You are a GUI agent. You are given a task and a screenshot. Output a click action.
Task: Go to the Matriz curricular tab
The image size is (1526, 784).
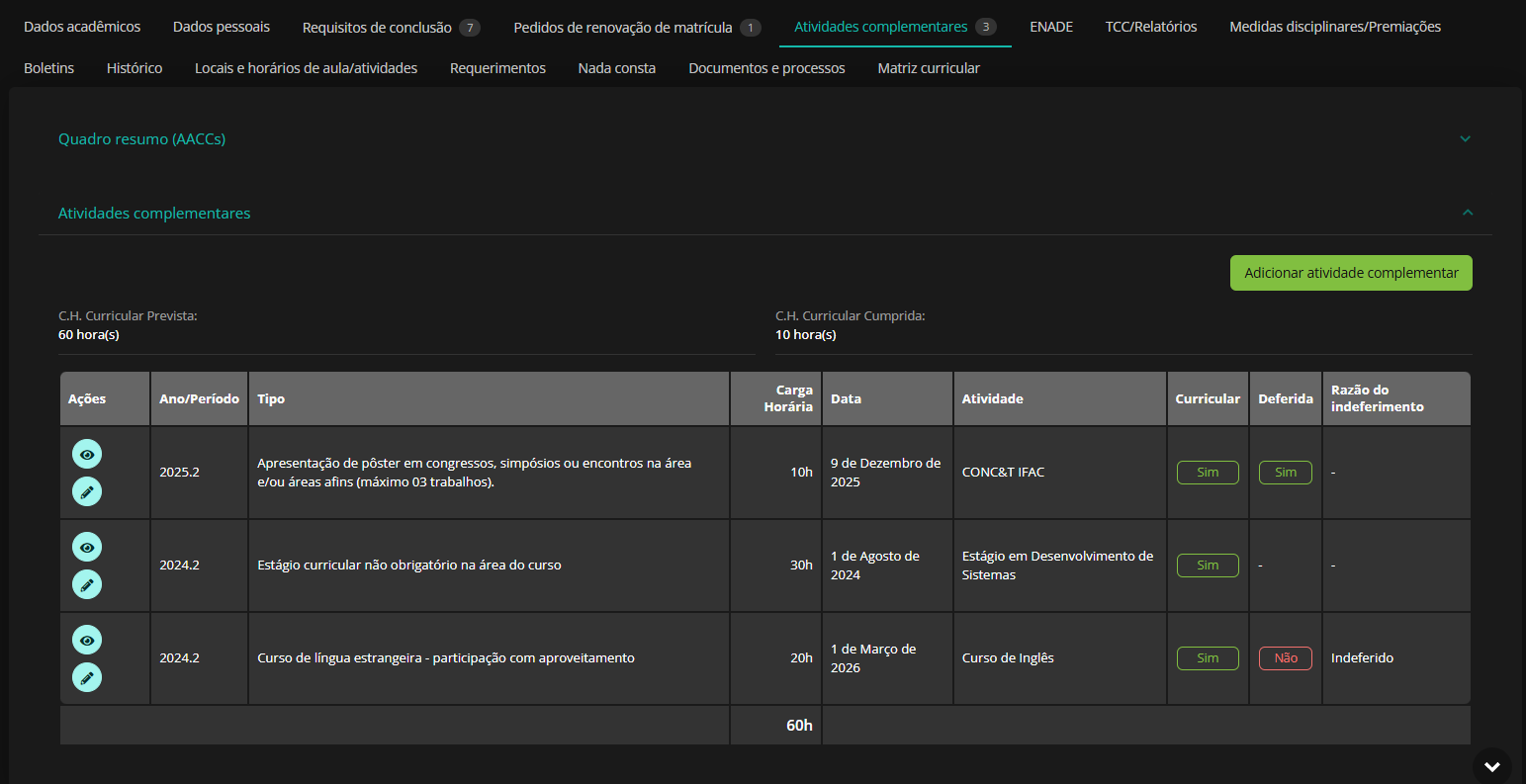point(929,68)
